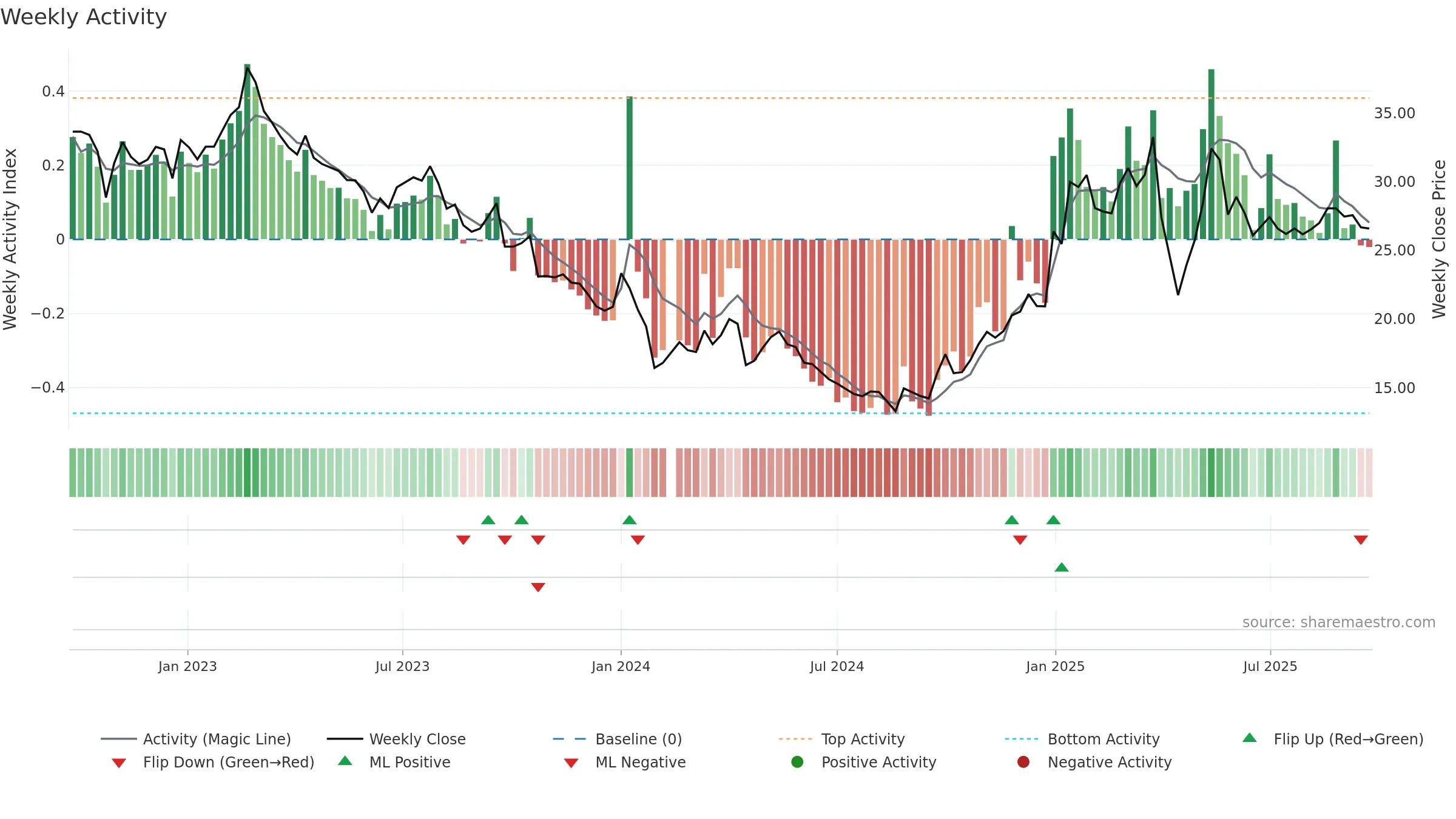Click the 30.00 price axis tick
The width and height of the screenshot is (1456, 819).
click(x=1395, y=182)
